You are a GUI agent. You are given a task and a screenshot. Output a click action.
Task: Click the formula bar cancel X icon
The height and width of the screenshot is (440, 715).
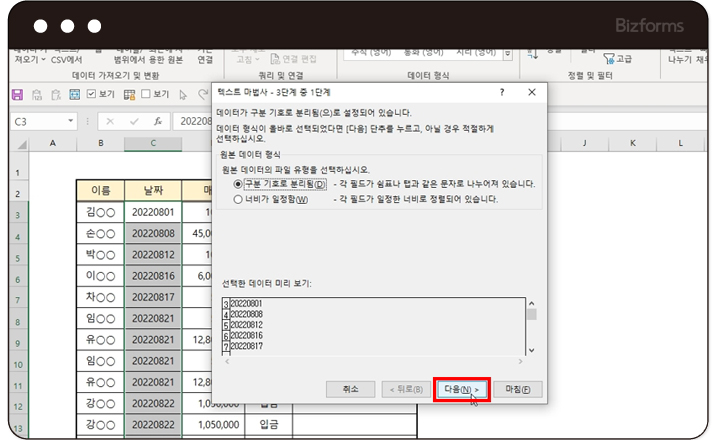[109, 121]
